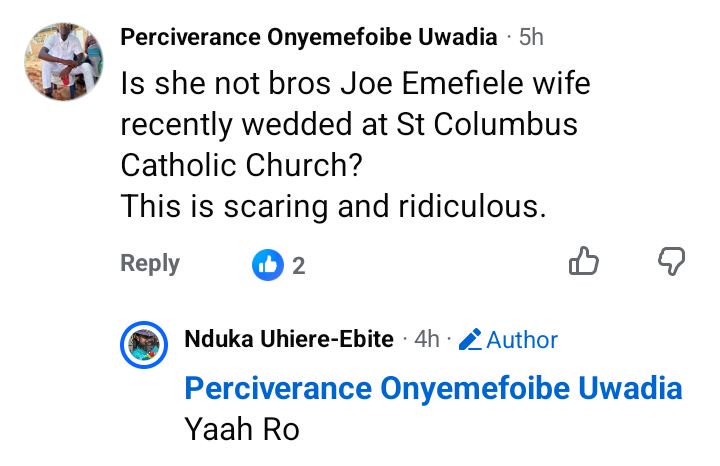
Task: View the reaction count of 2
Action: tap(298, 266)
